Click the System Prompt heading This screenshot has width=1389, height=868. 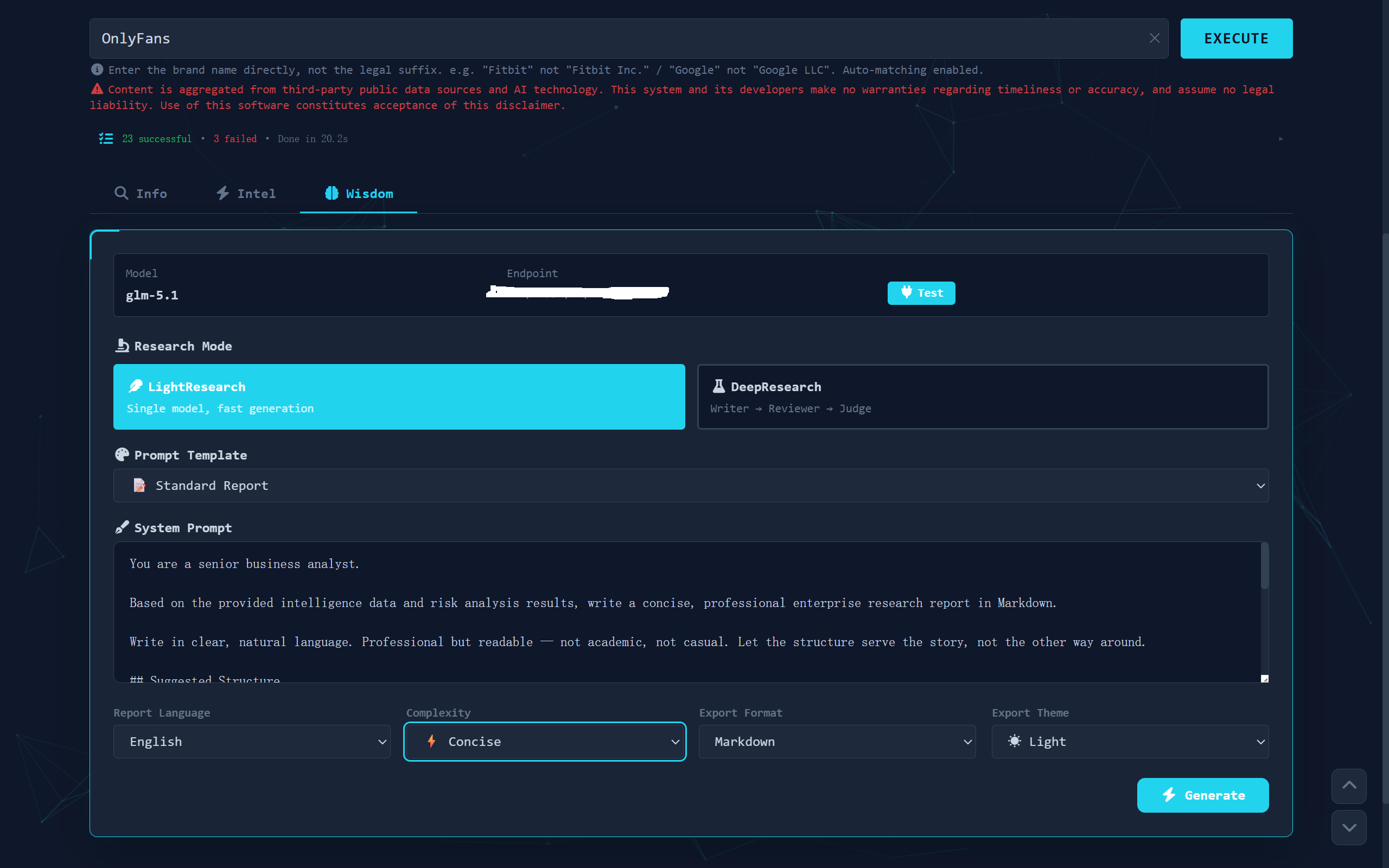click(x=183, y=528)
